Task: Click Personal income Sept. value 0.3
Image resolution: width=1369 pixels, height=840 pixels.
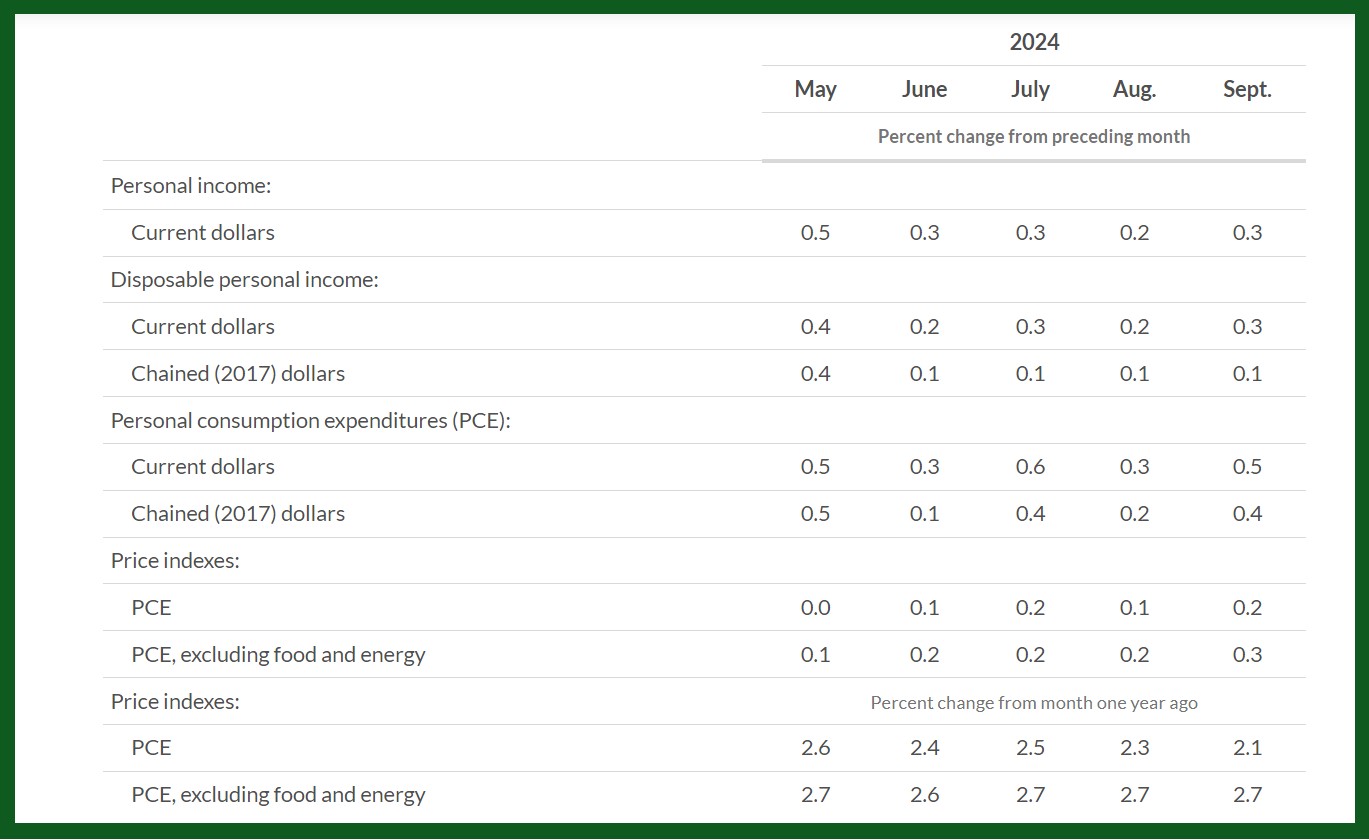Action: coord(1247,232)
